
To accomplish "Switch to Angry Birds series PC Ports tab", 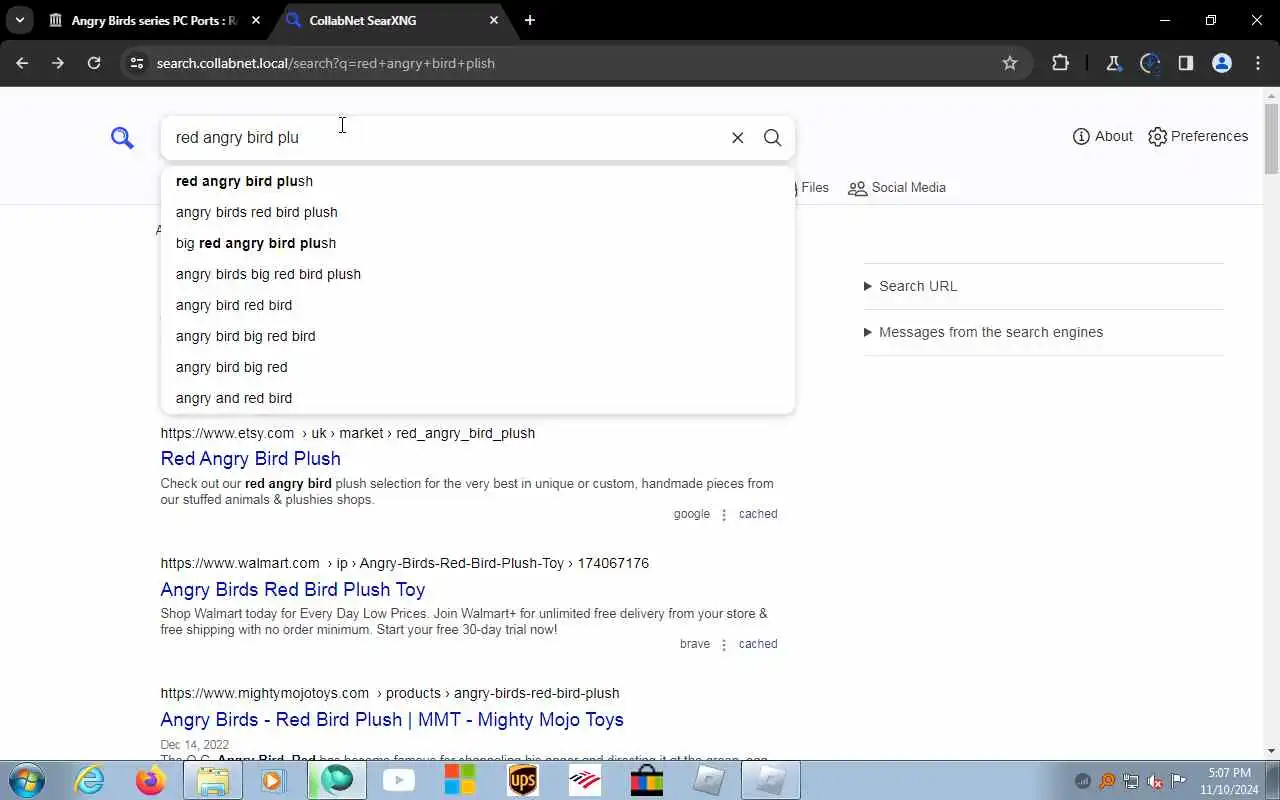I will tap(154, 20).
